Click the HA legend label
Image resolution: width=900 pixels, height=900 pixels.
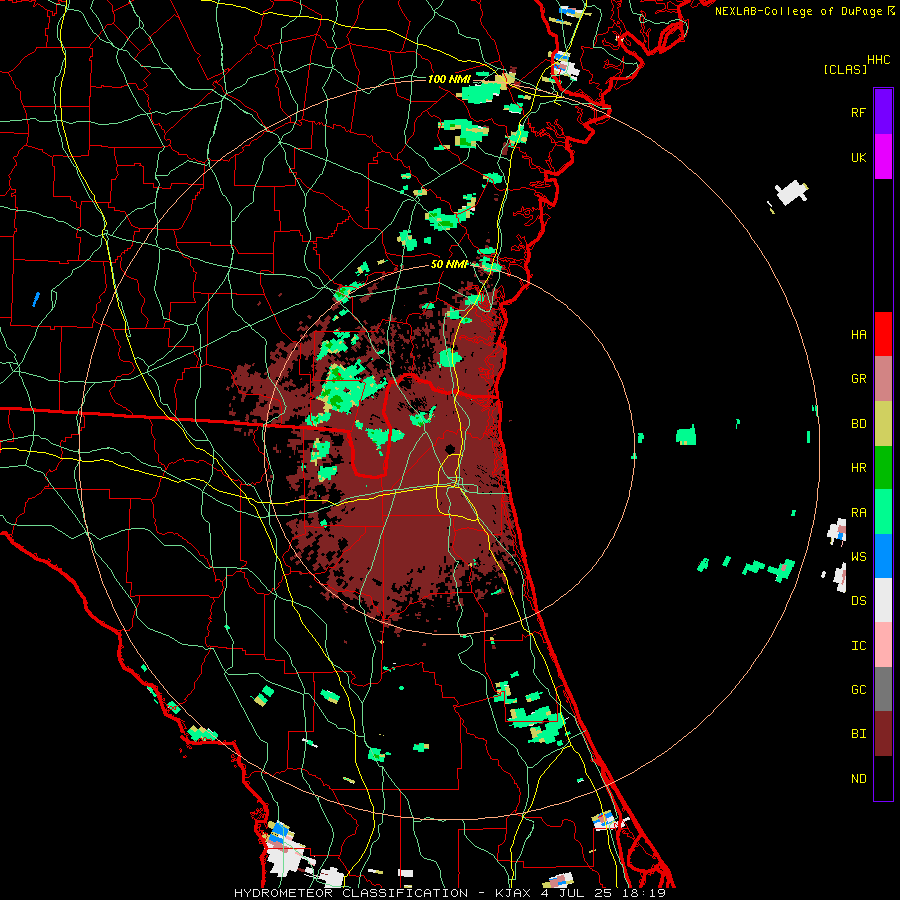click(858, 334)
